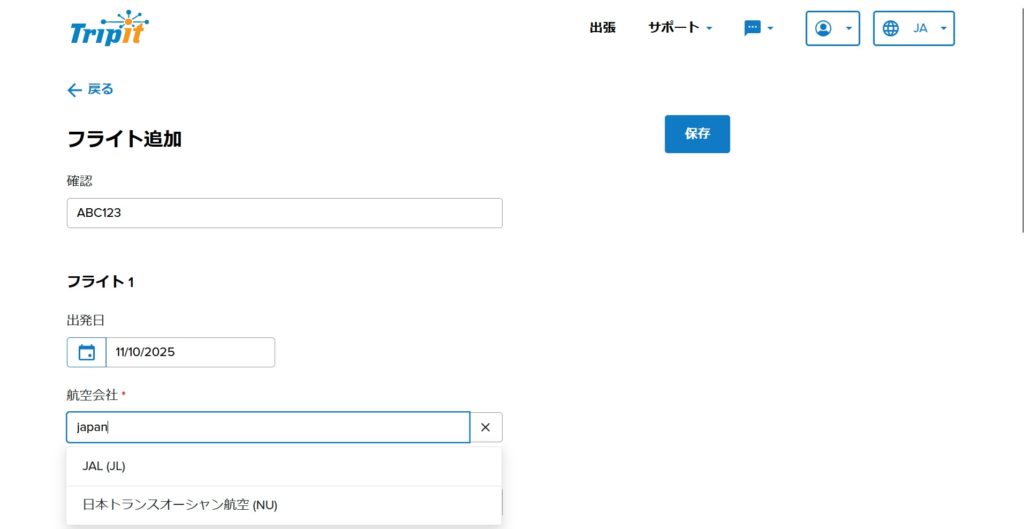Open the chat messages icon
The height and width of the screenshot is (529, 1024).
click(752, 28)
